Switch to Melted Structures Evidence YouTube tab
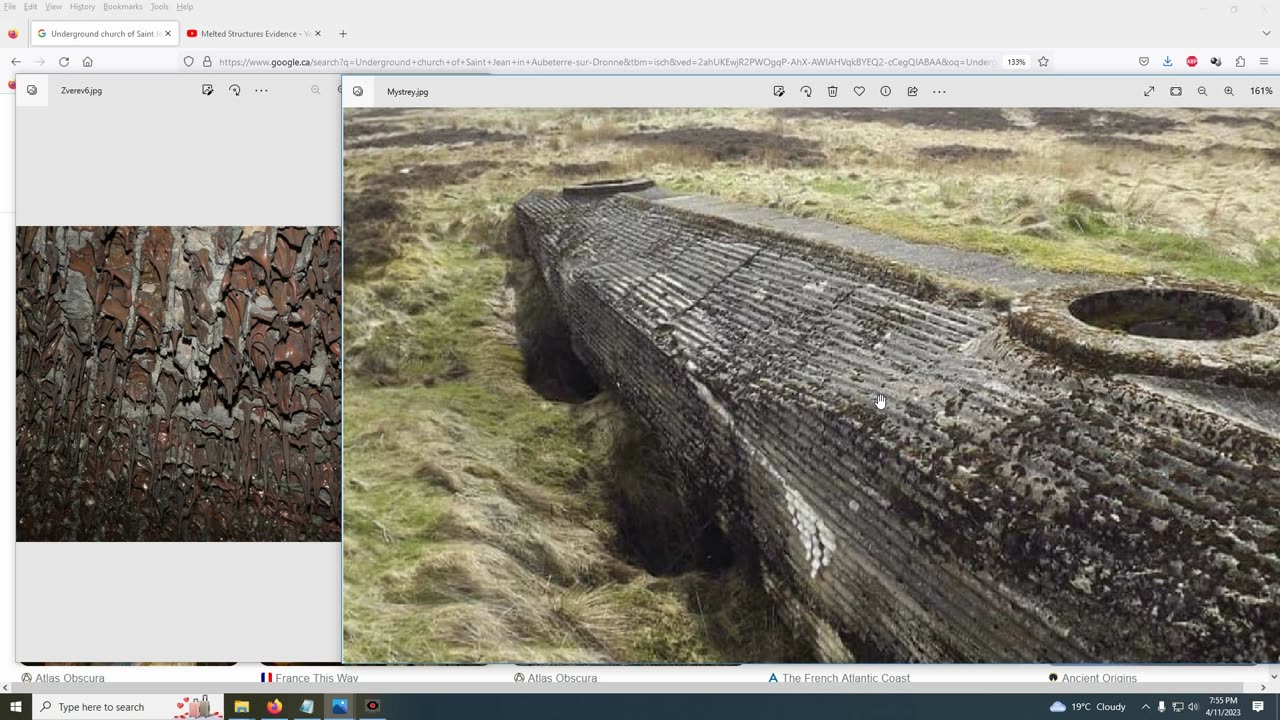The image size is (1280, 720). click(254, 33)
